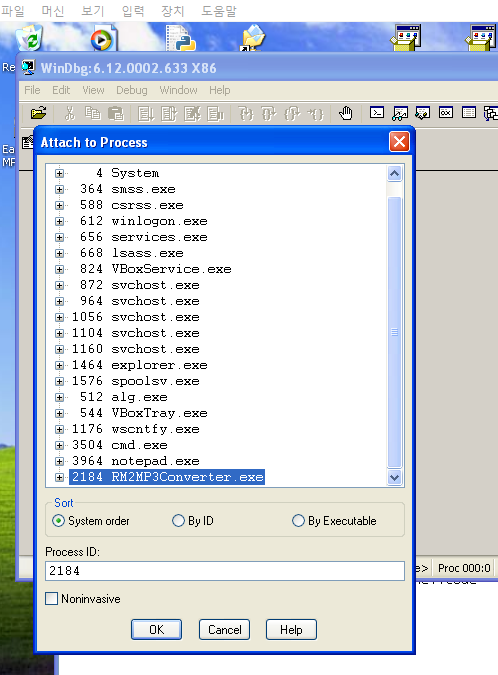498x675 pixels.
Task: Expand the winlogon.exe process node
Action: [59, 221]
